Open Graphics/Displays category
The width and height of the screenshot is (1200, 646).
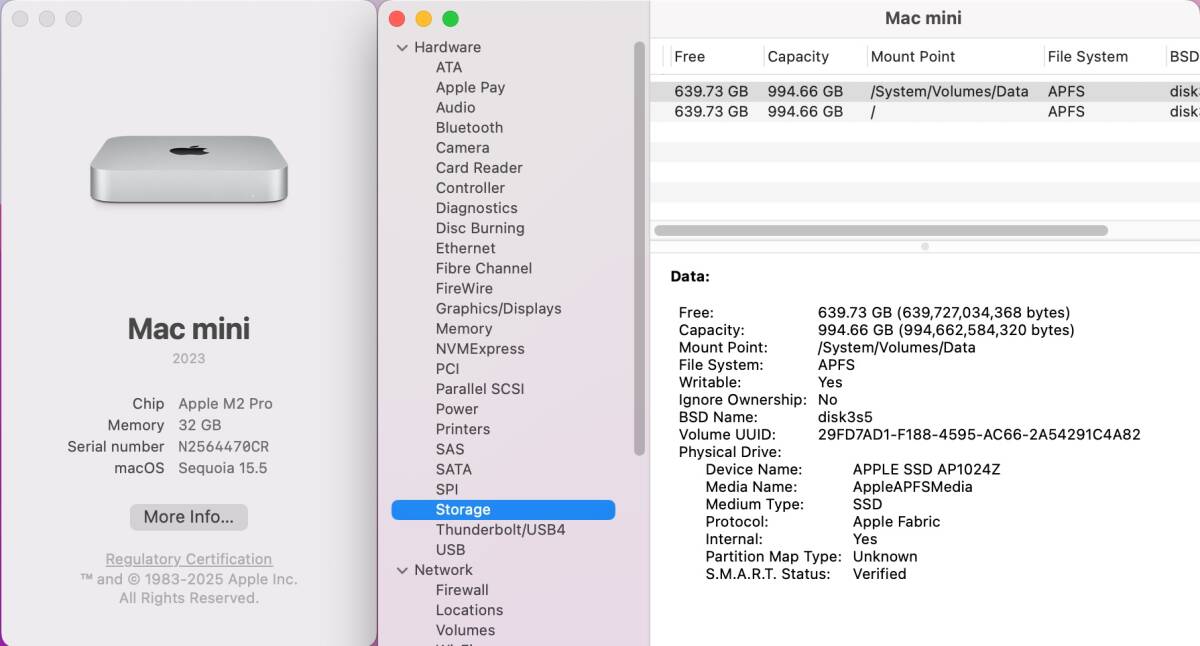point(498,308)
